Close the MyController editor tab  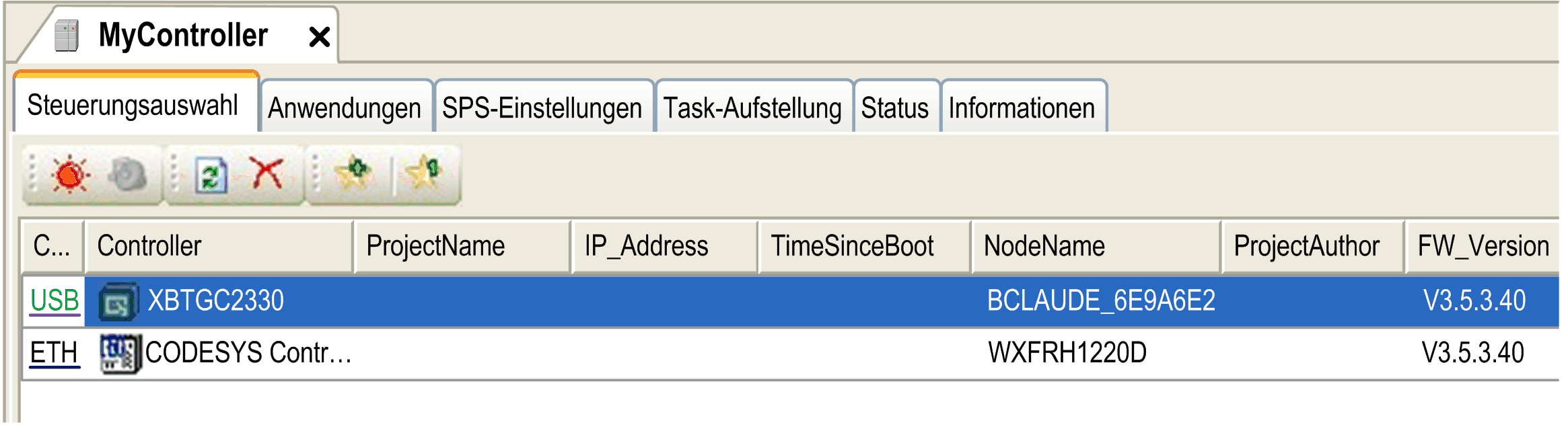[320, 36]
